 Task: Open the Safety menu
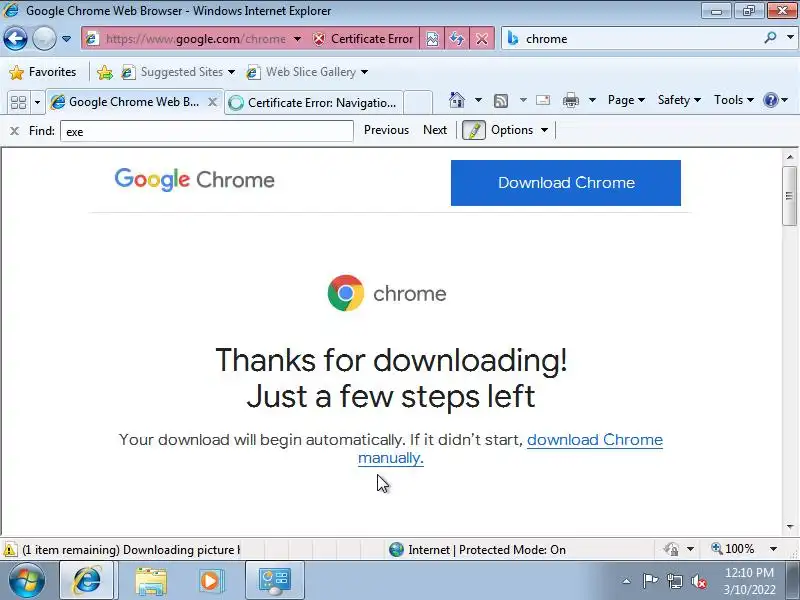679,100
